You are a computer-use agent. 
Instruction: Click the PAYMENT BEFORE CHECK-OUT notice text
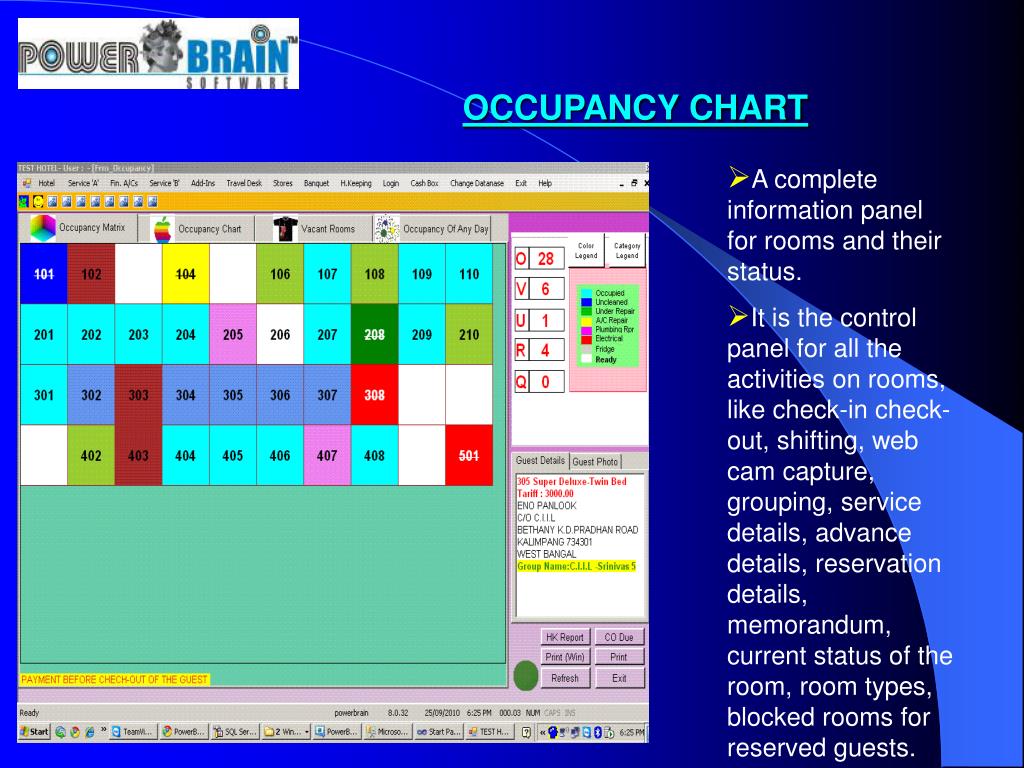tap(114, 680)
